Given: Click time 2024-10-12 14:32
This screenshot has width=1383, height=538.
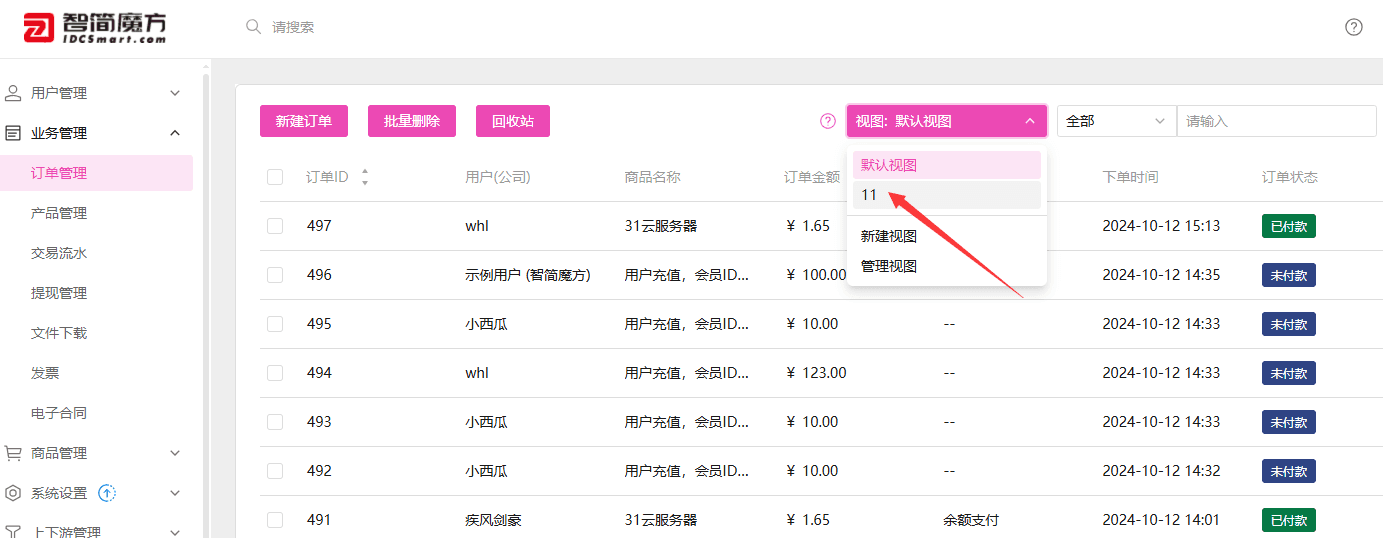Looking at the screenshot, I should coord(1162,471).
